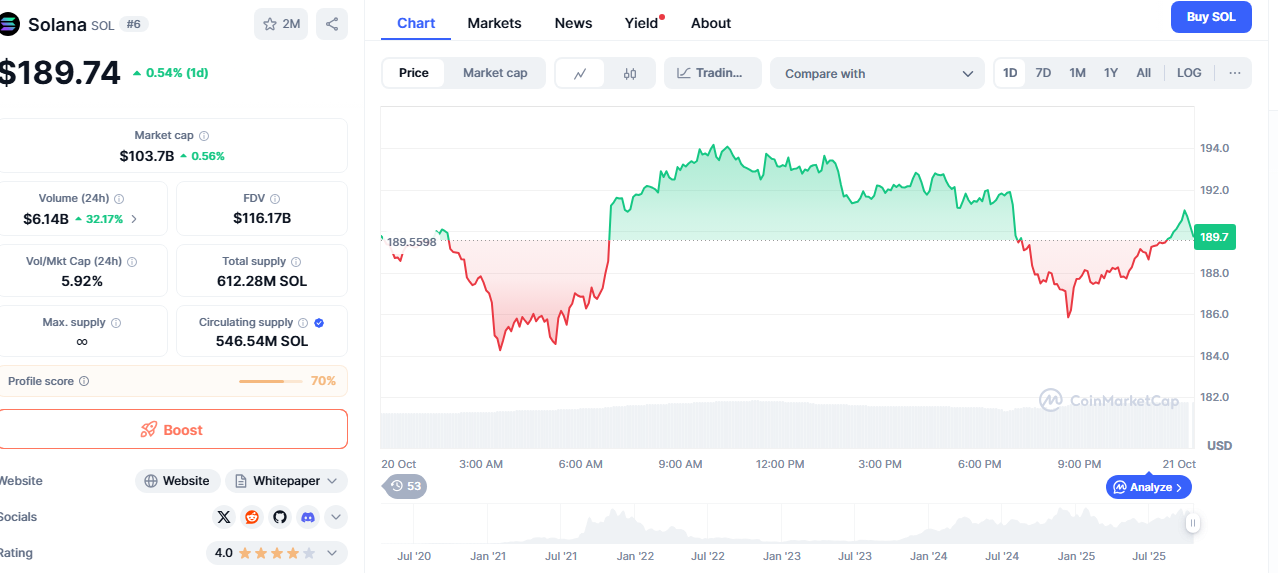Switch to the Yield tab

point(642,23)
